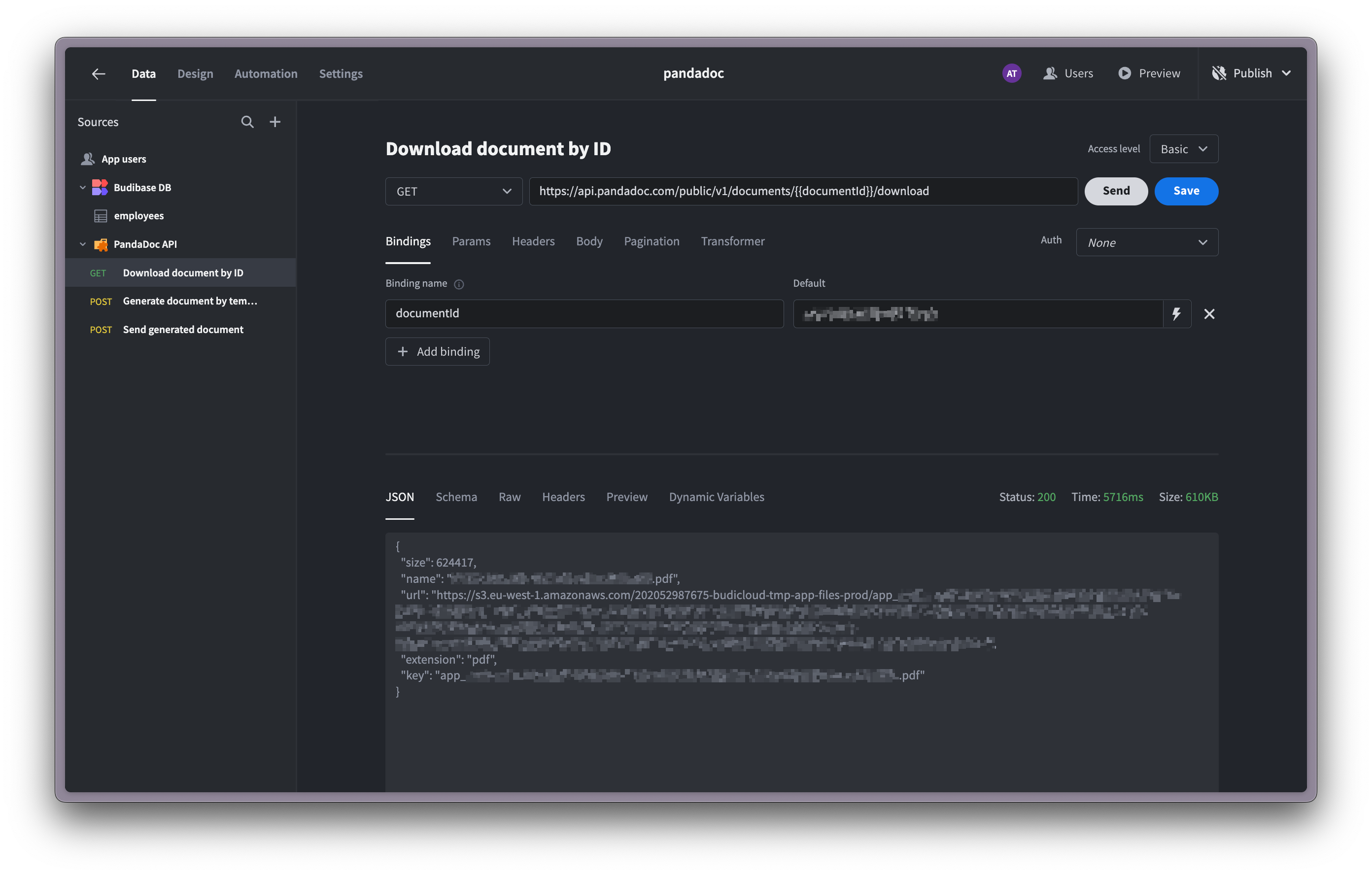
Task: Open the Download document by ID query
Action: (180, 273)
